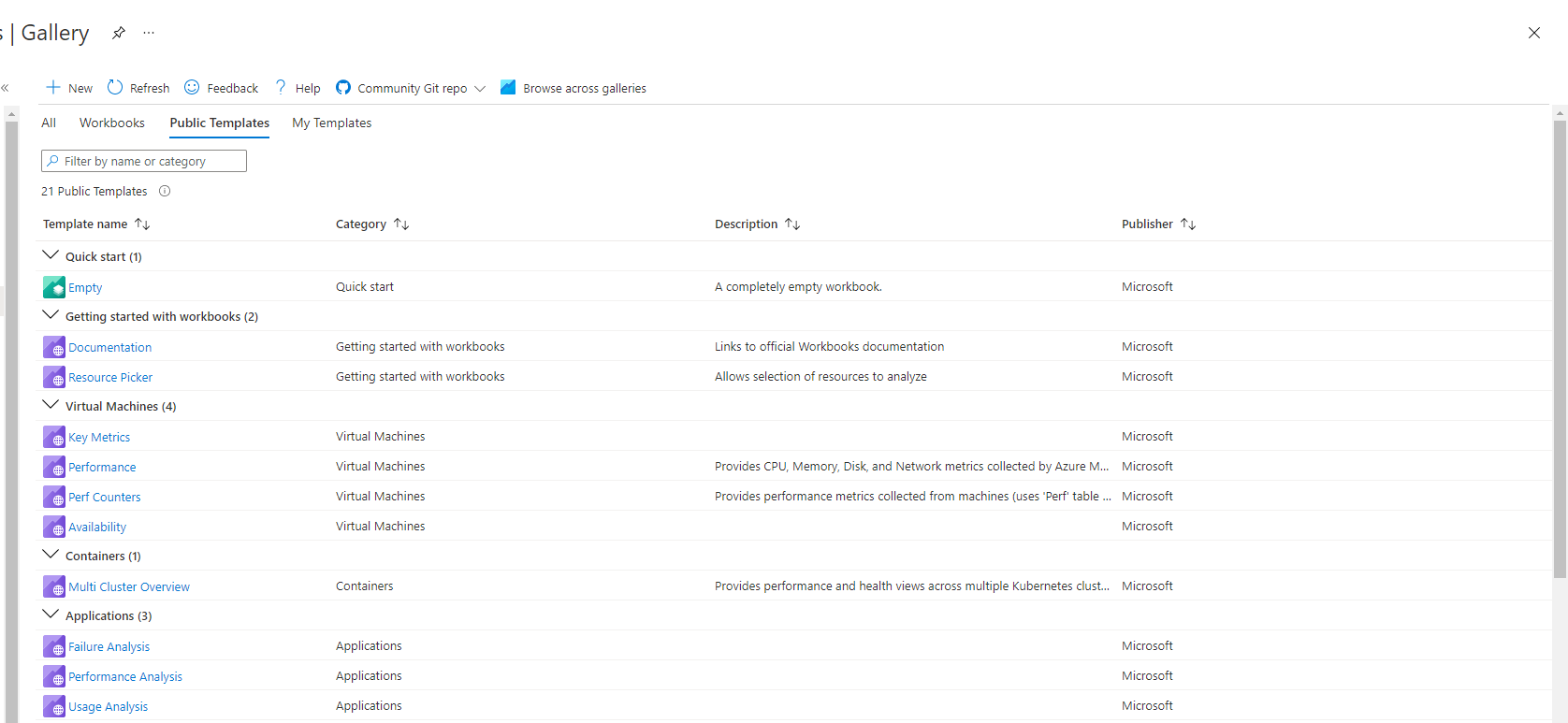The image size is (1568, 723).
Task: Click the Perf Counters template icon
Action: (54, 497)
